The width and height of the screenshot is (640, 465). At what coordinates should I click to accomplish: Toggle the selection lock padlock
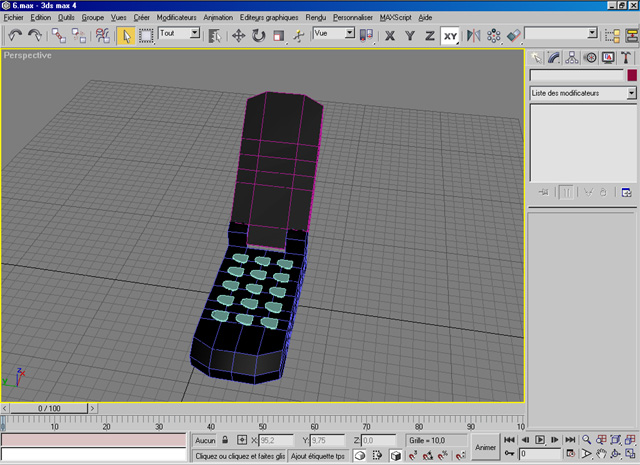pos(226,440)
